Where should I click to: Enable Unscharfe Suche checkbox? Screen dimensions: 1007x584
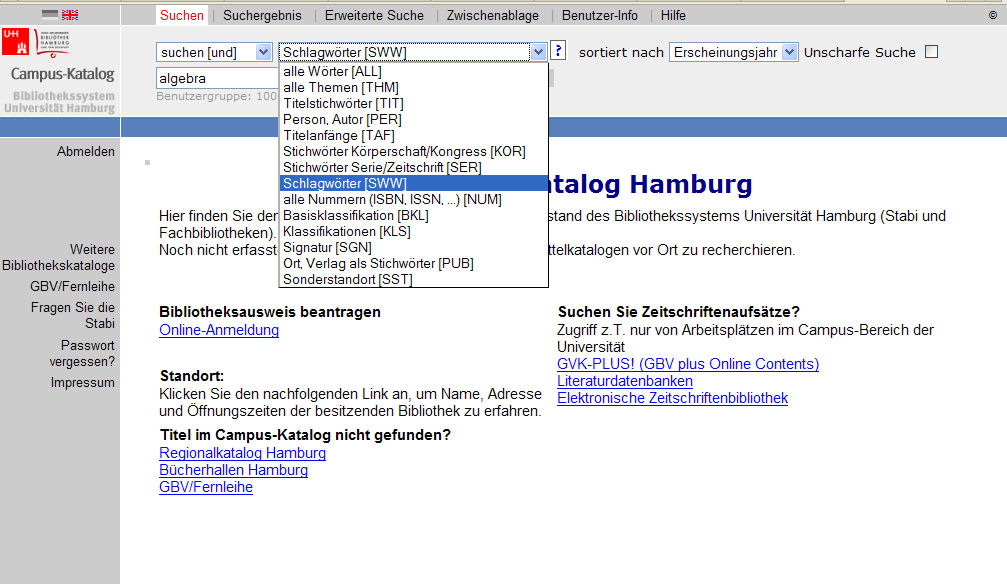coord(931,52)
